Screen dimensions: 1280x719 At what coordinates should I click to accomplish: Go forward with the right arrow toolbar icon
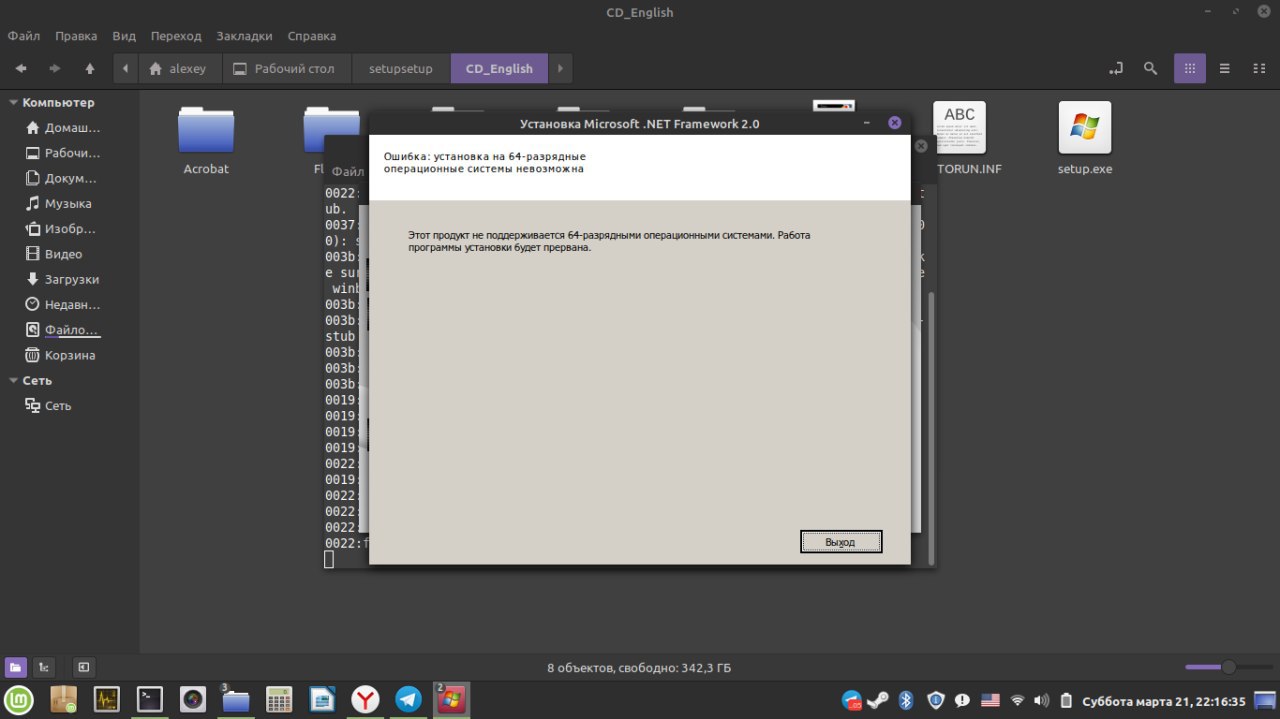tap(55, 69)
